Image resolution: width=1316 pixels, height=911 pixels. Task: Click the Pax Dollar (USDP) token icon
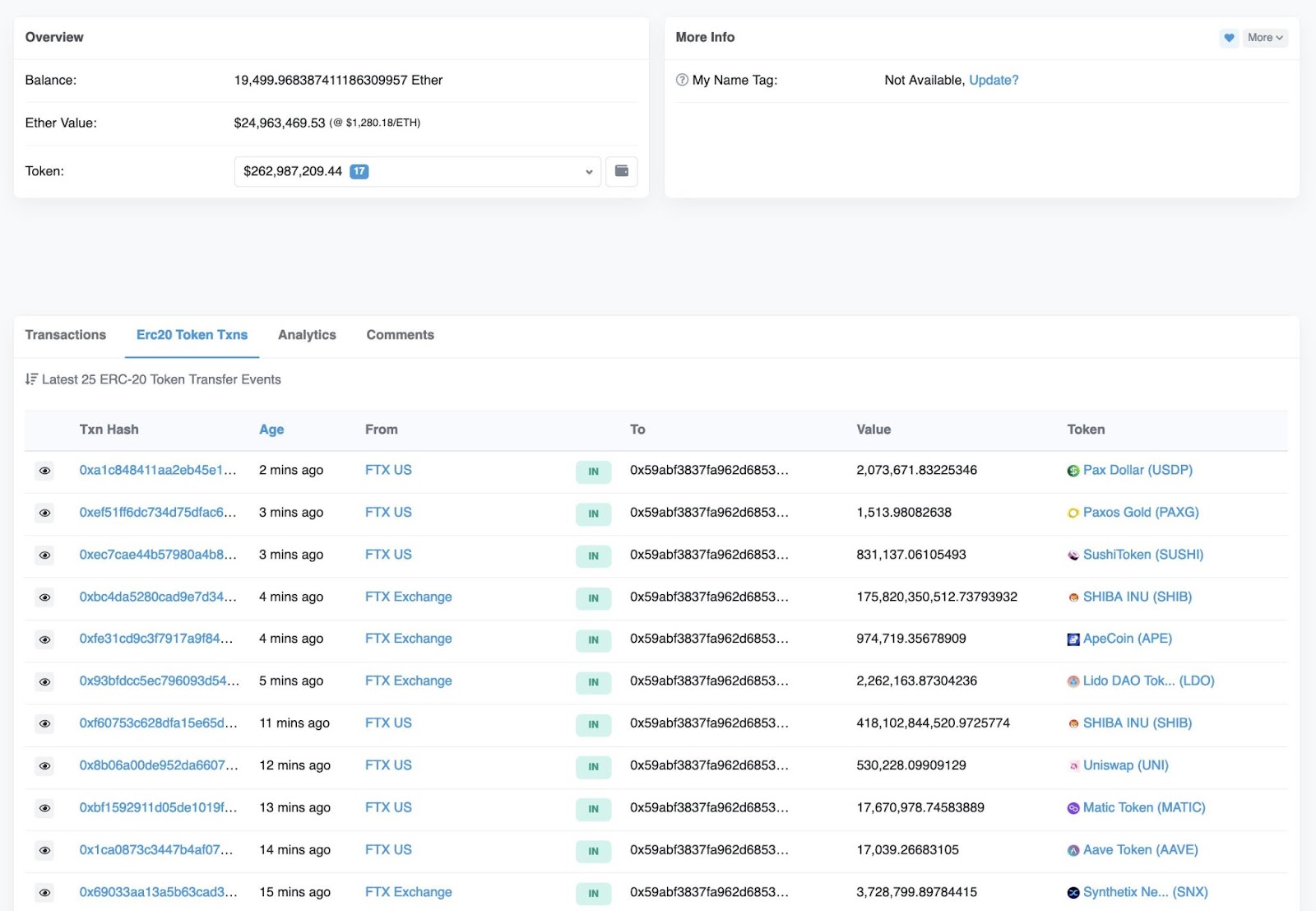pyautogui.click(x=1073, y=471)
